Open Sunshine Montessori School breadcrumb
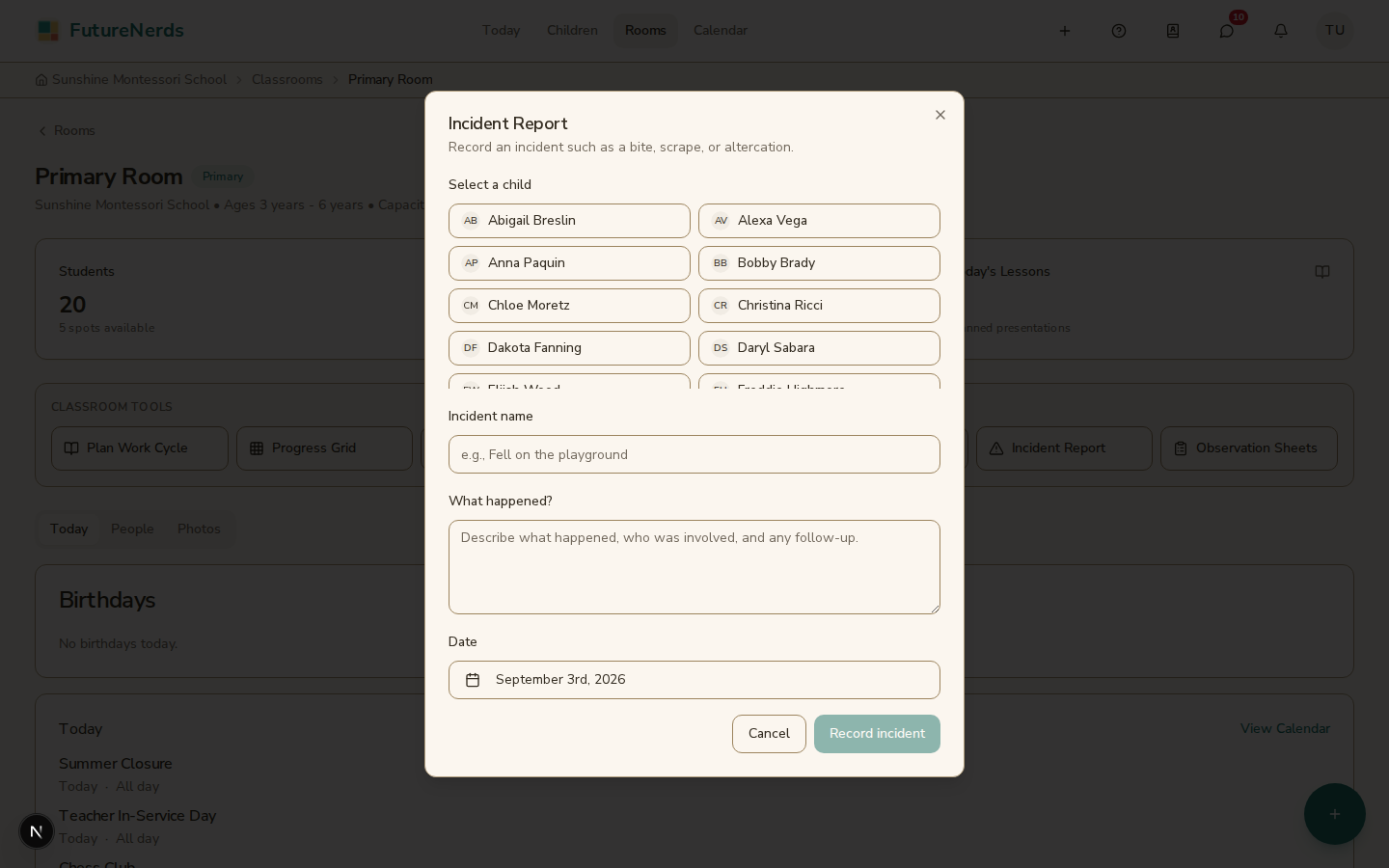The width and height of the screenshot is (1389, 868). tap(131, 80)
